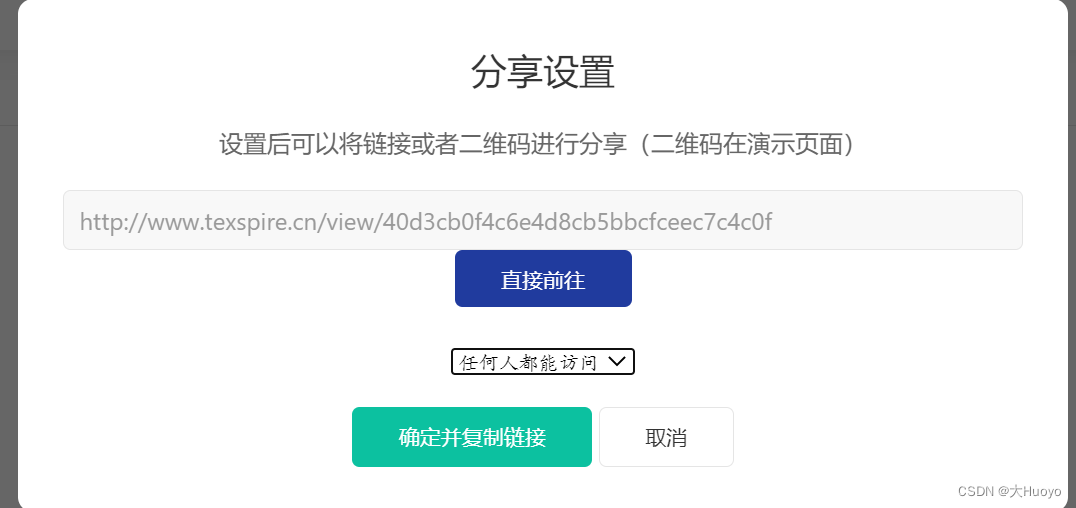Click the 直接前往 button
Viewport: 1076px width, 508px height.
543,279
